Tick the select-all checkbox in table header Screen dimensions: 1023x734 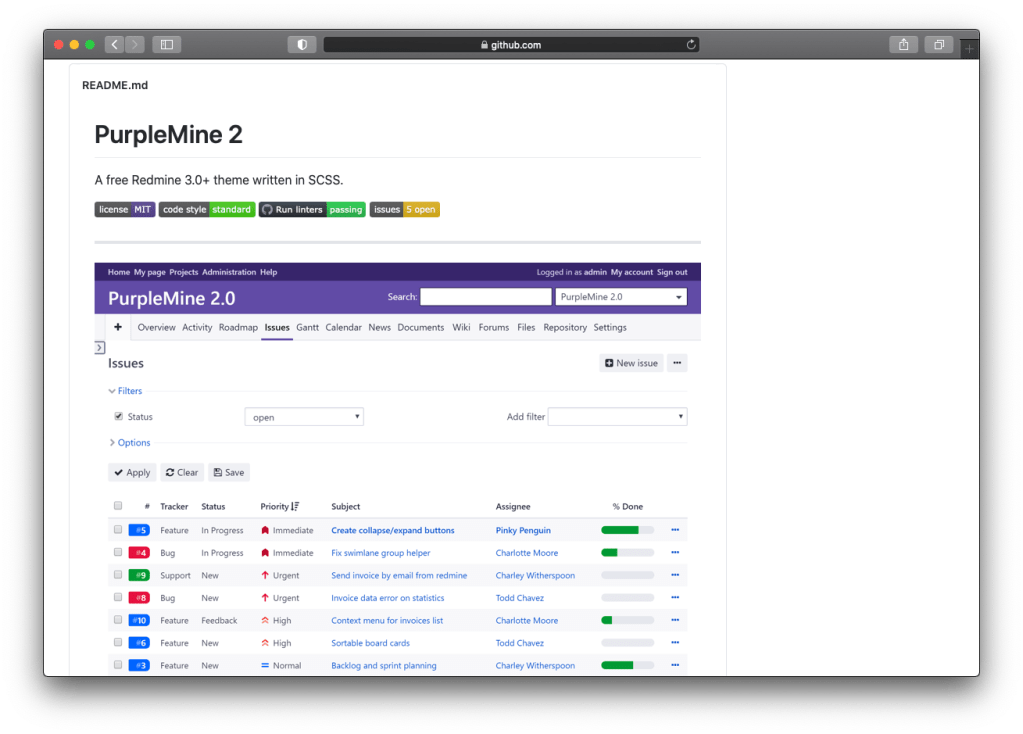118,506
